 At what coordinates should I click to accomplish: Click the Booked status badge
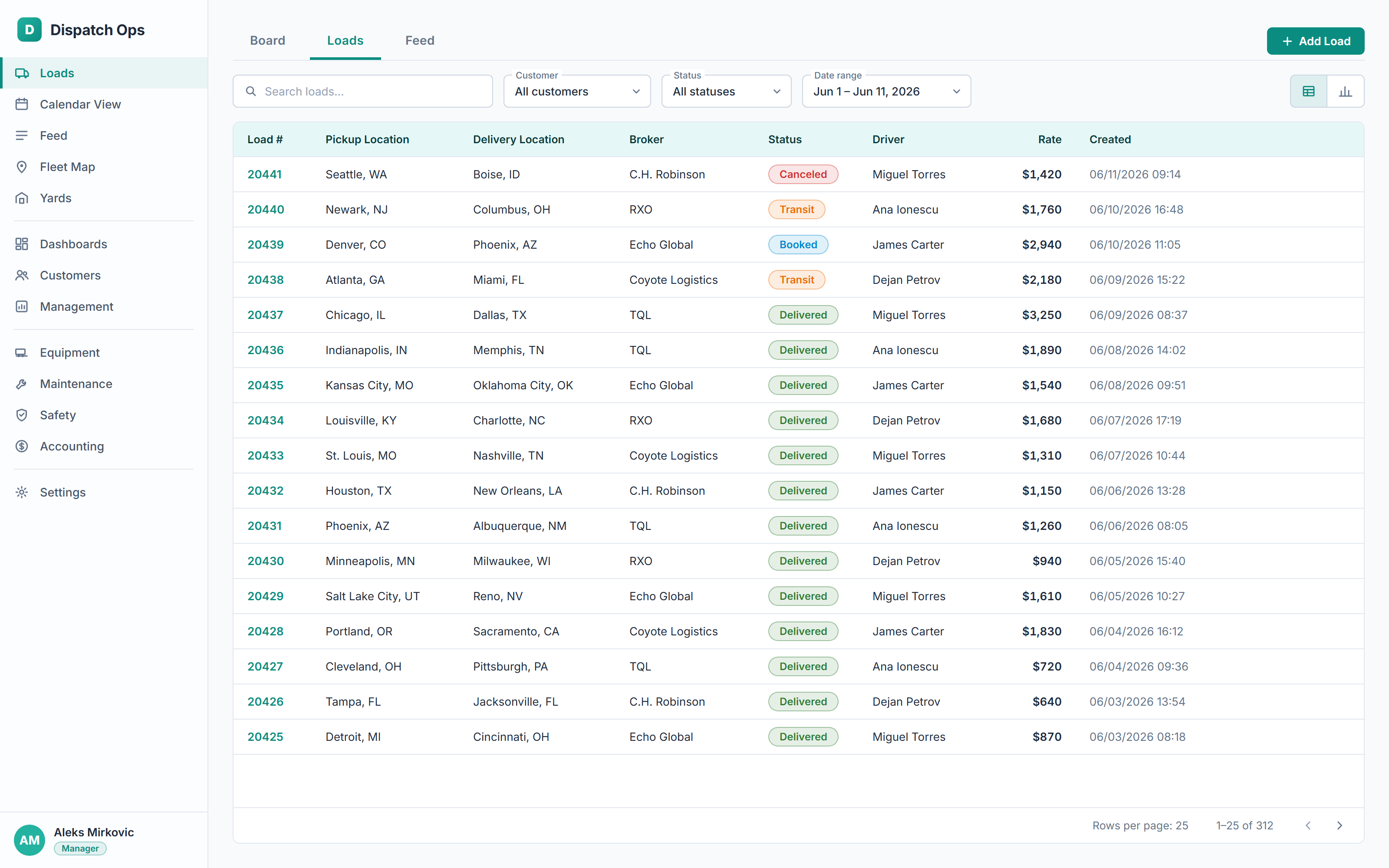[798, 244]
